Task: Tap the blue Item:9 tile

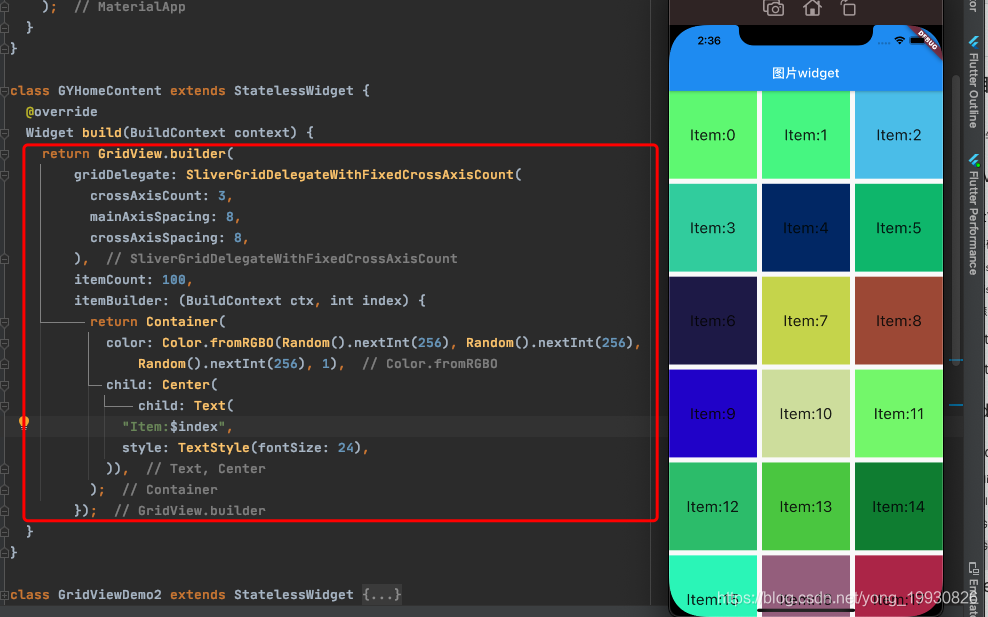Action: (713, 413)
